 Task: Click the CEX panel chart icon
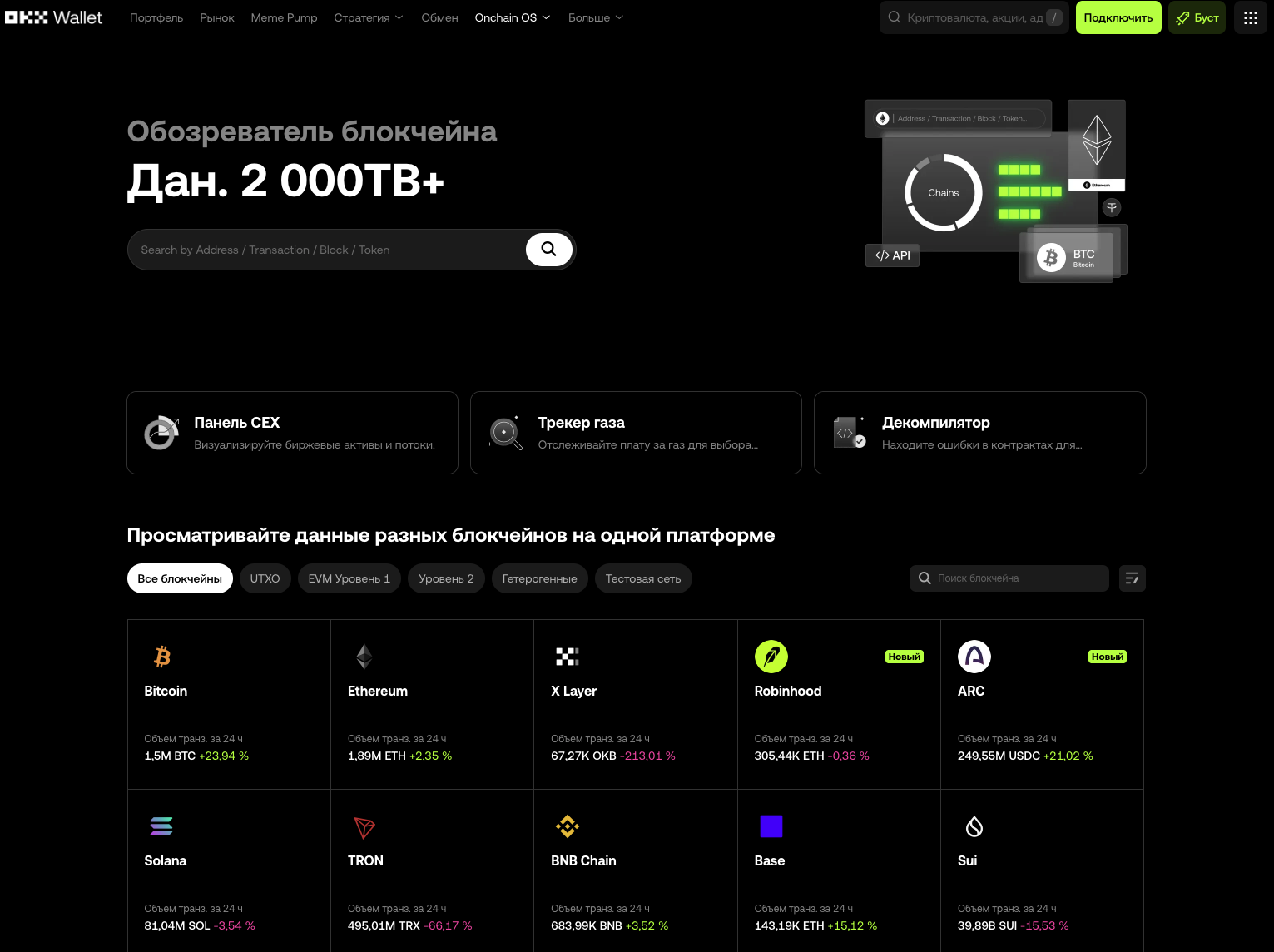161,433
